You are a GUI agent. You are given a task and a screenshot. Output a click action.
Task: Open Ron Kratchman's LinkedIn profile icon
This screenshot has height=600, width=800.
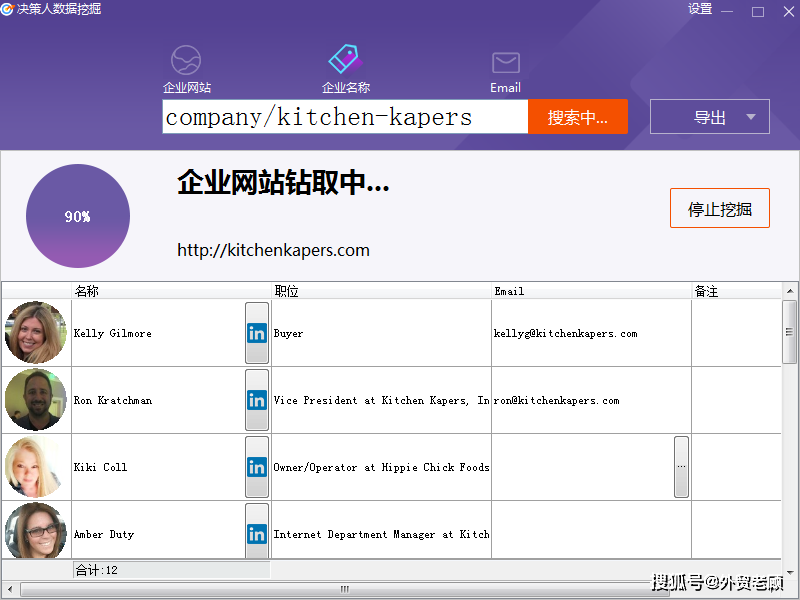pyautogui.click(x=257, y=400)
